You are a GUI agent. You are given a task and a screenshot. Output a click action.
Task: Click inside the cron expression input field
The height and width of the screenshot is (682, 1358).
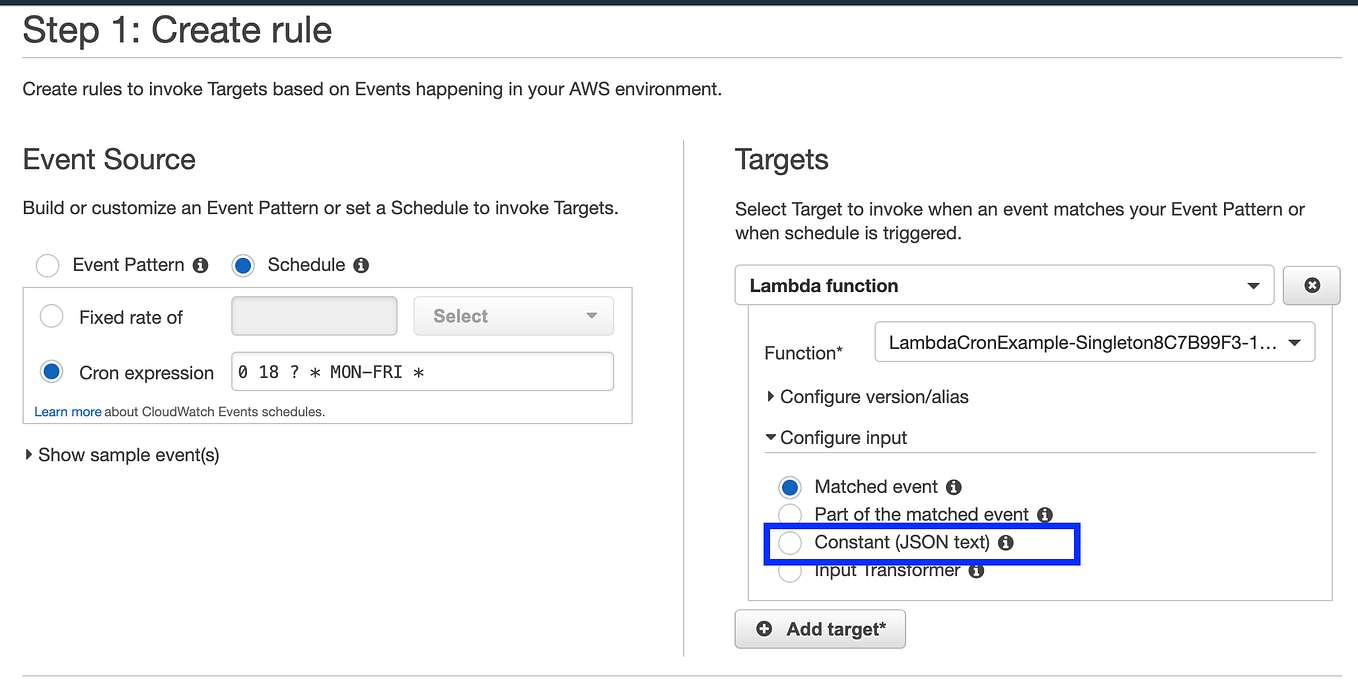coord(422,371)
